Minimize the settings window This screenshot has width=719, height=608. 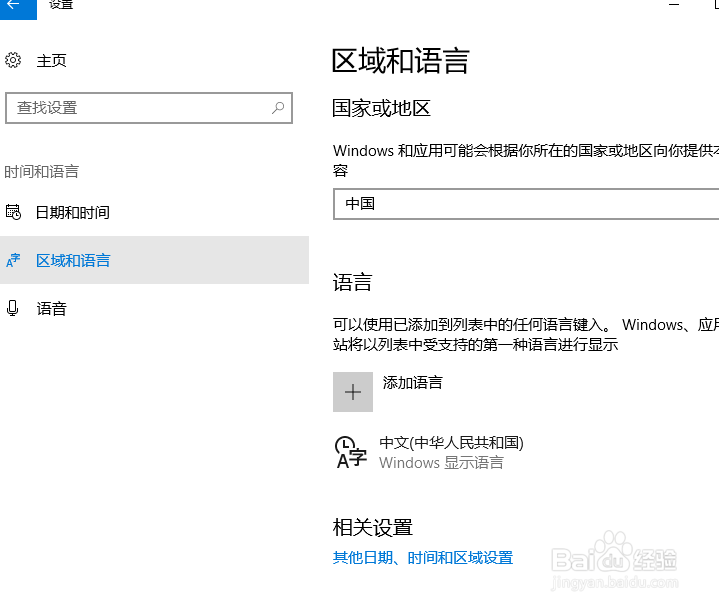pos(674,5)
